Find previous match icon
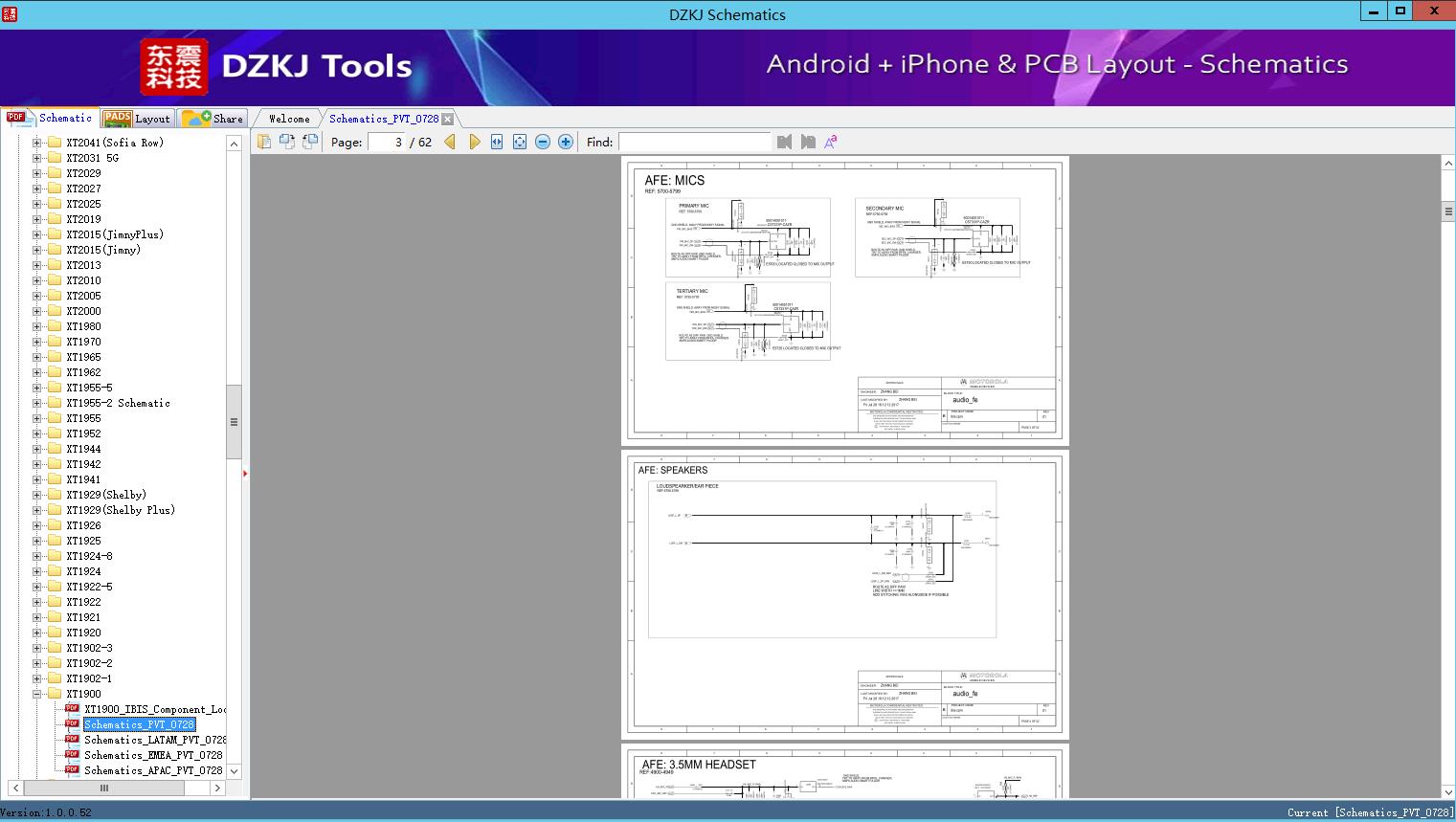 pyautogui.click(x=785, y=142)
